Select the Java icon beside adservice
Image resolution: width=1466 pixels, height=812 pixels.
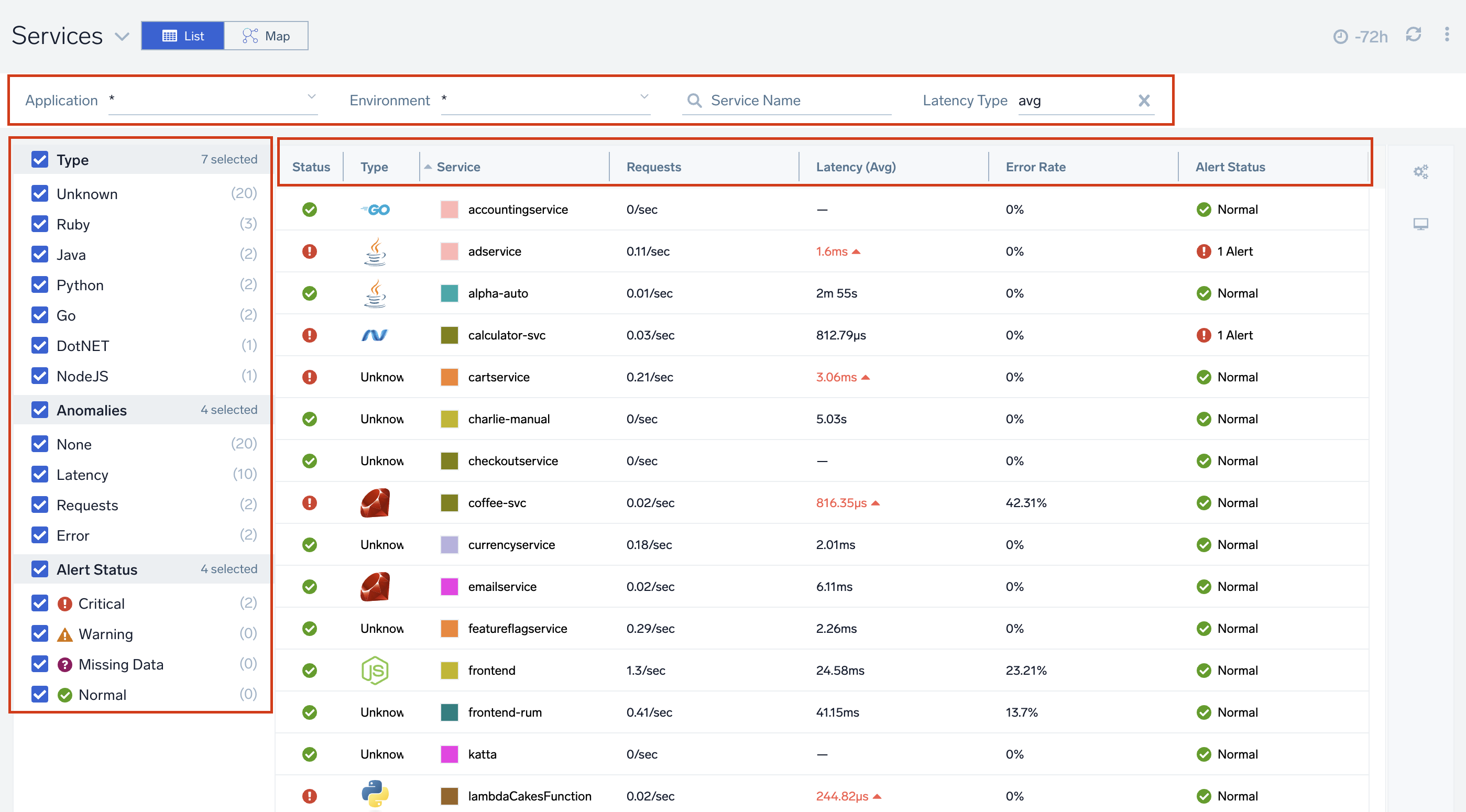coord(374,251)
